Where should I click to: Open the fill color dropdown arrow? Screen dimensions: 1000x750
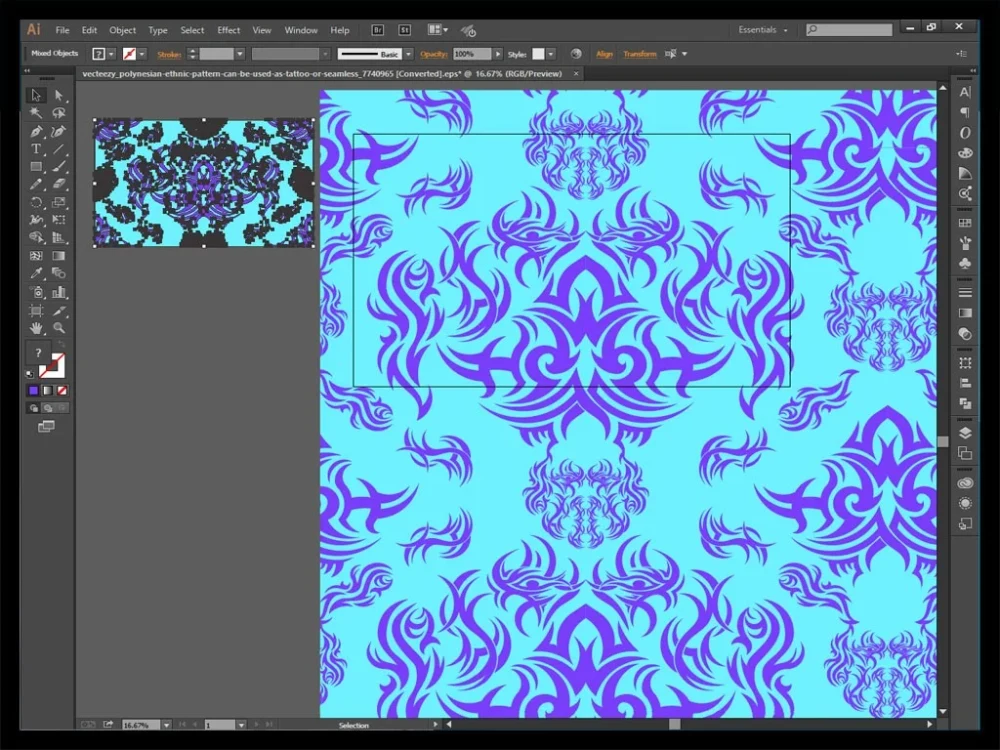pyautogui.click(x=111, y=54)
